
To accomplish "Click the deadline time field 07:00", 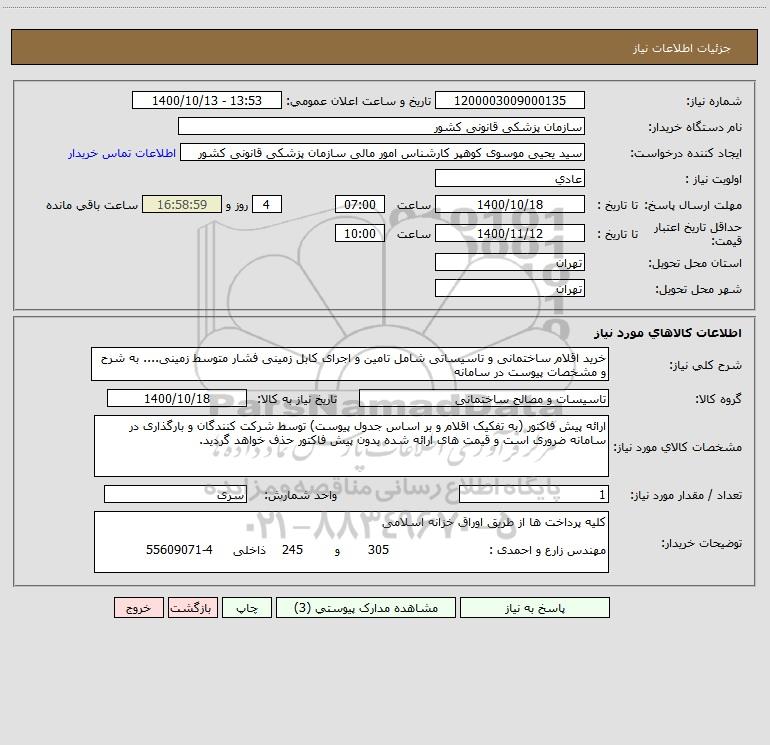I will click(359, 204).
